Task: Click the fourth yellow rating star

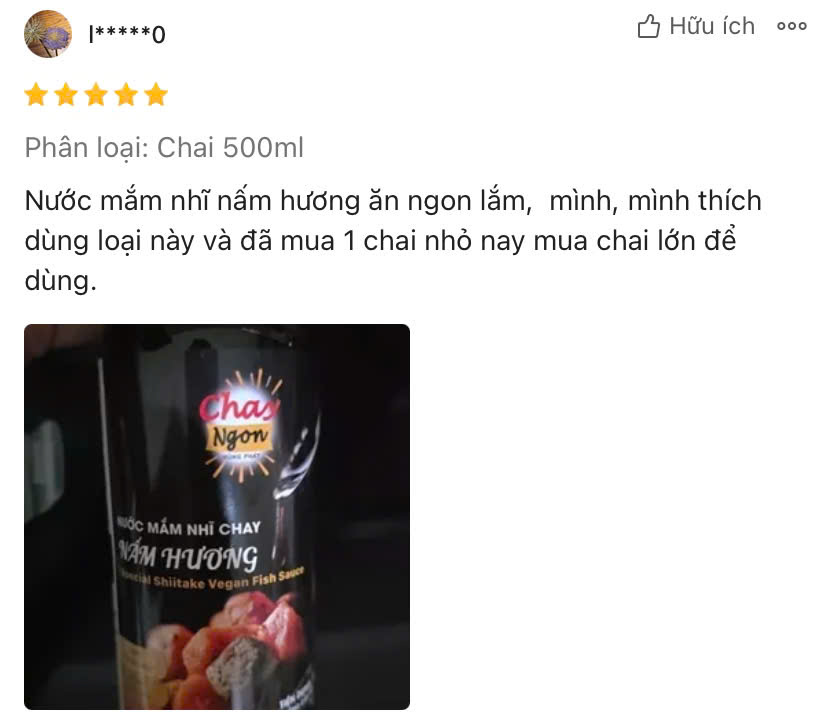Action: [127, 95]
